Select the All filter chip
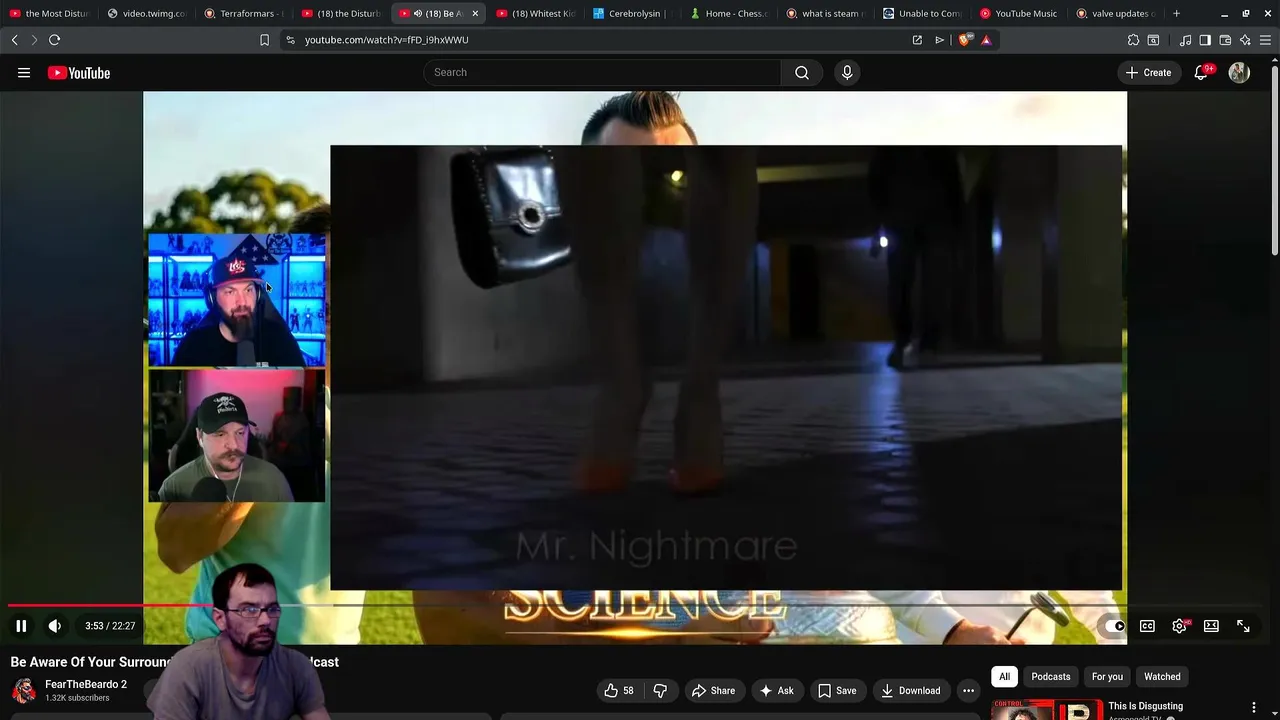Screen dimensions: 1280x720 pyautogui.click(x=1004, y=677)
